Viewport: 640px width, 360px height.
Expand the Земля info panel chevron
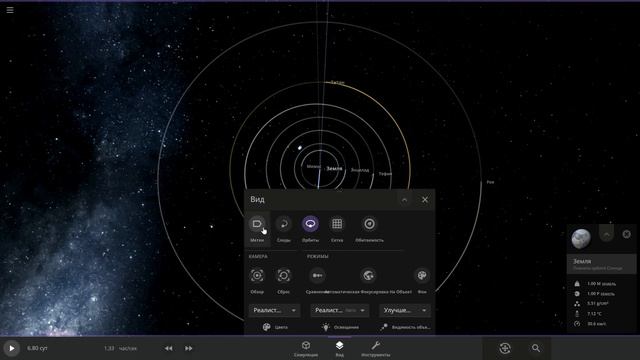(607, 234)
